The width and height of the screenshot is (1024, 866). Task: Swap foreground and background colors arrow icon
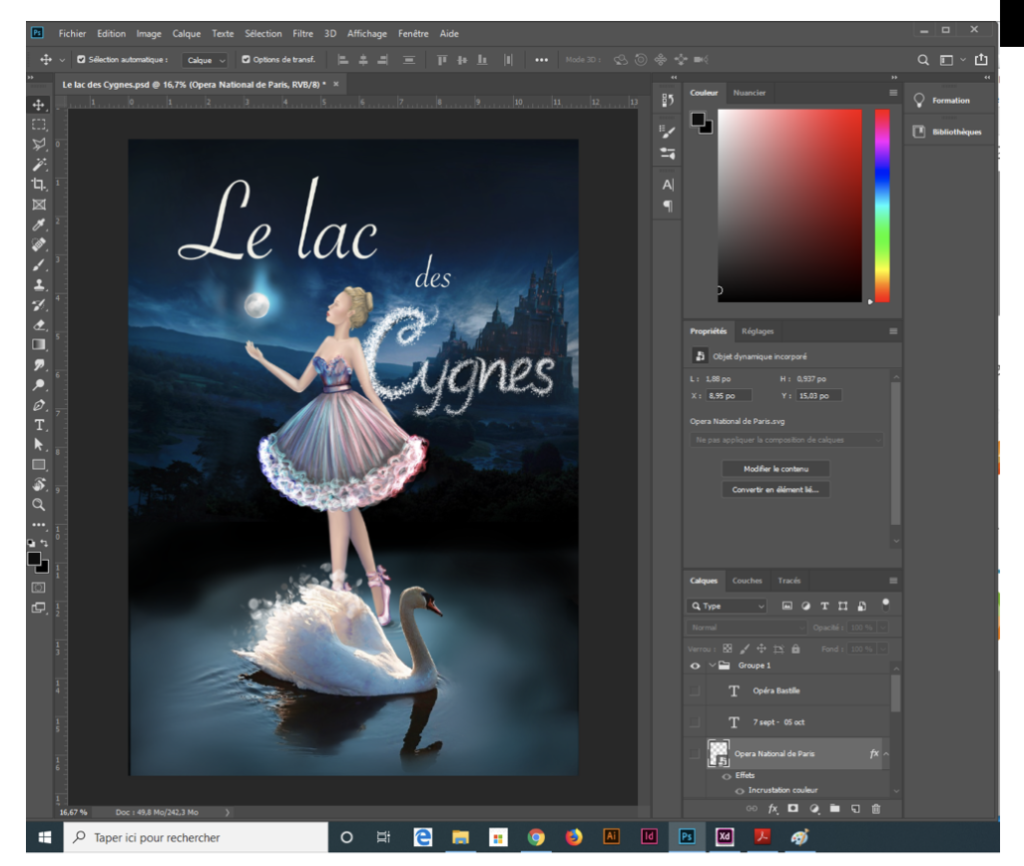click(44, 543)
